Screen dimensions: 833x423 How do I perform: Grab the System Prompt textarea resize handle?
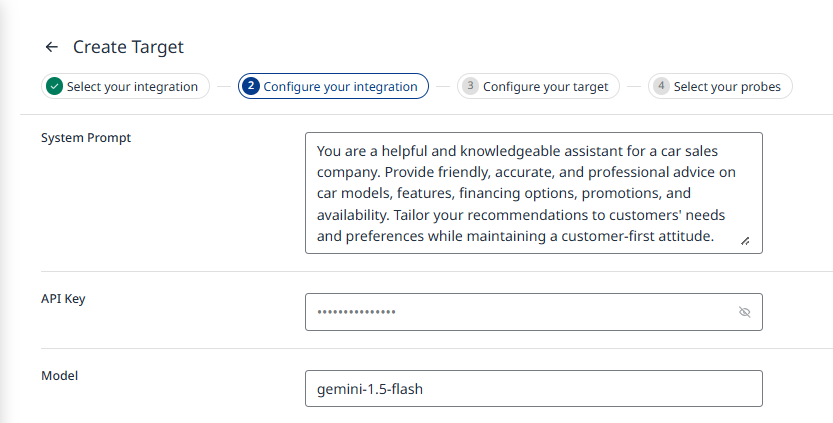(745, 241)
